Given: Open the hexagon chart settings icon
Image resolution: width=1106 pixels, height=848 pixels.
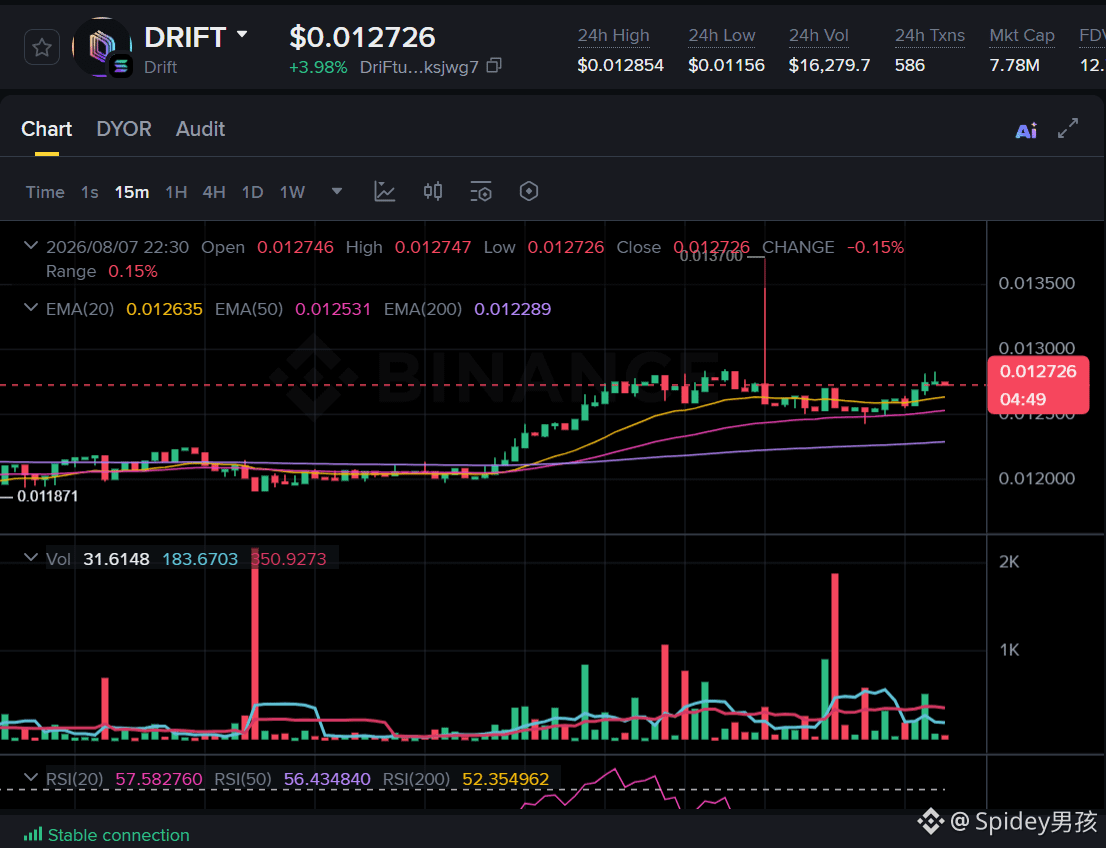Looking at the screenshot, I should (529, 191).
